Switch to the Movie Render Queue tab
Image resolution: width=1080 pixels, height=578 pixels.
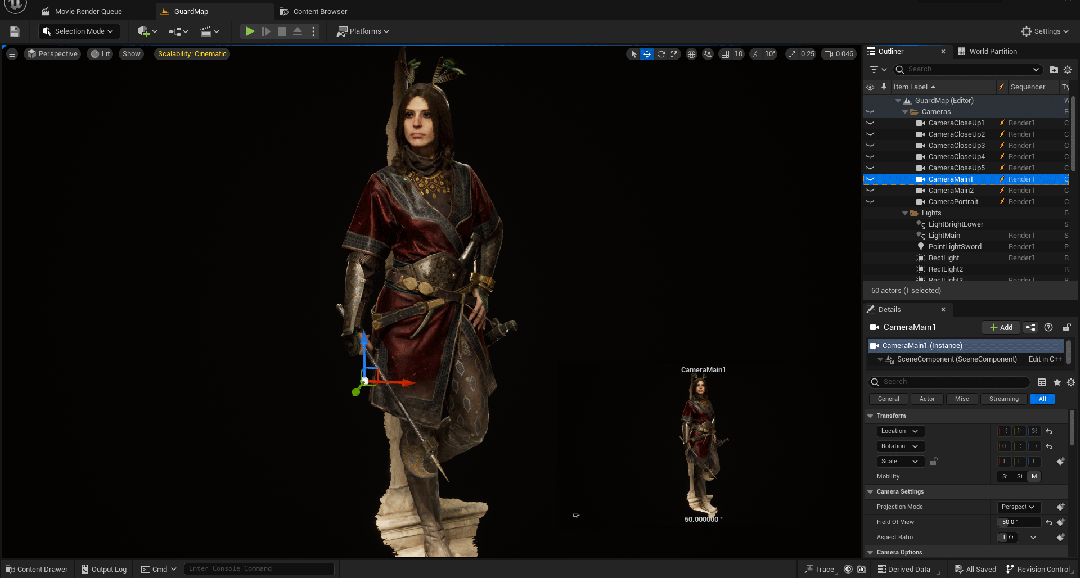(81, 11)
